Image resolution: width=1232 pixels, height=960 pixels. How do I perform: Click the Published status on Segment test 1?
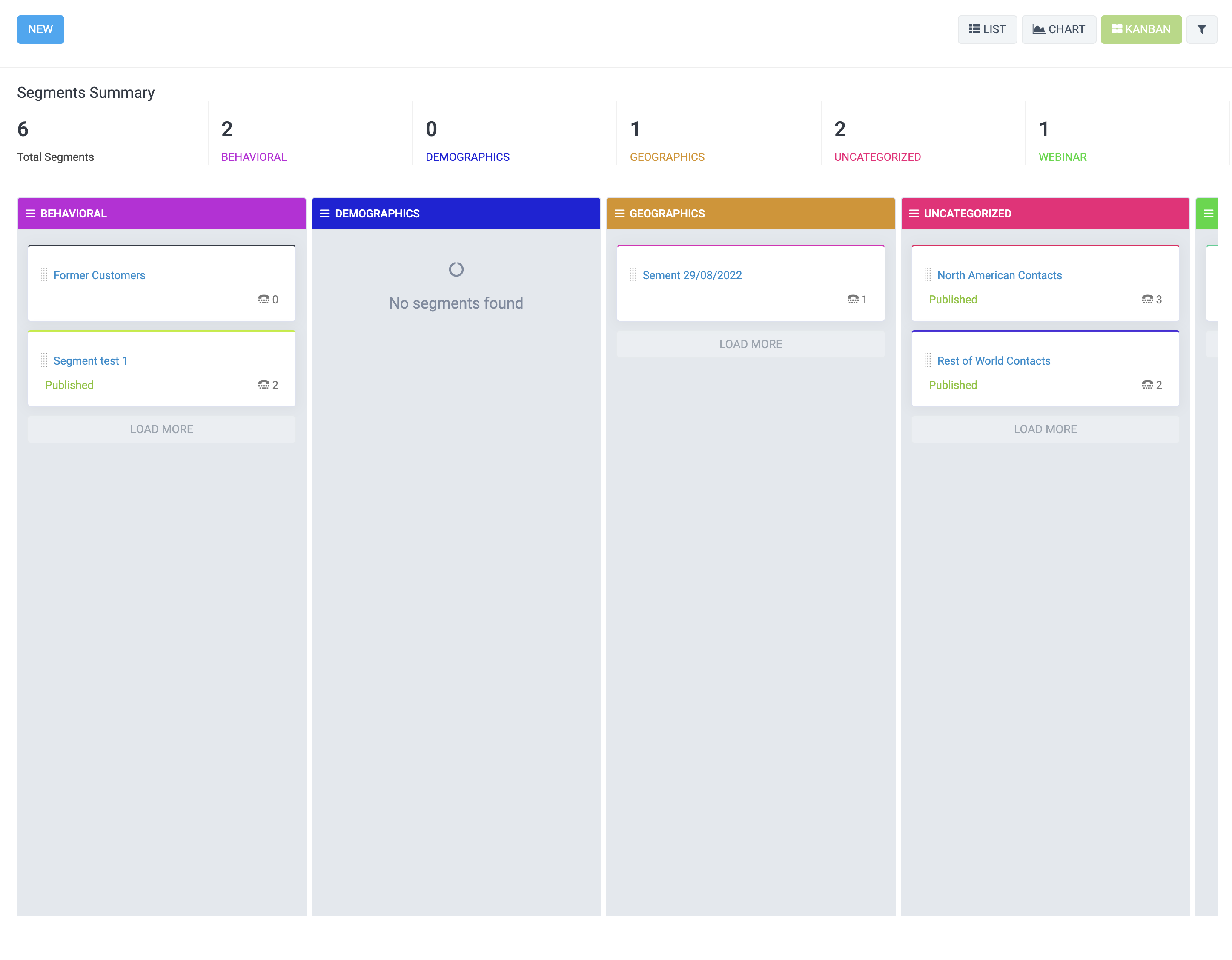tap(69, 385)
